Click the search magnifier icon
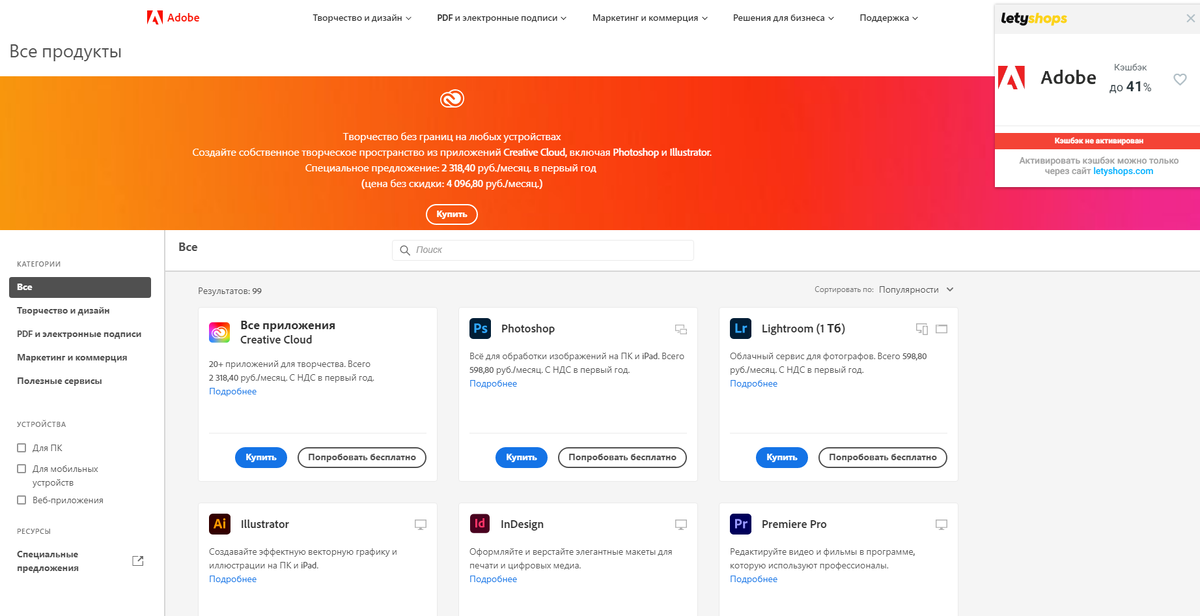The width and height of the screenshot is (1200, 616). pyautogui.click(x=405, y=250)
